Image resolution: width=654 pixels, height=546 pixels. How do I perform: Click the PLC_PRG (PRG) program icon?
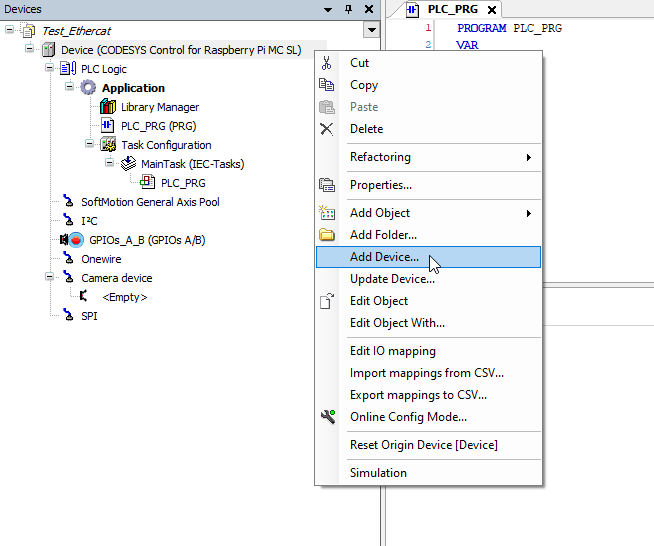pyautogui.click(x=108, y=126)
